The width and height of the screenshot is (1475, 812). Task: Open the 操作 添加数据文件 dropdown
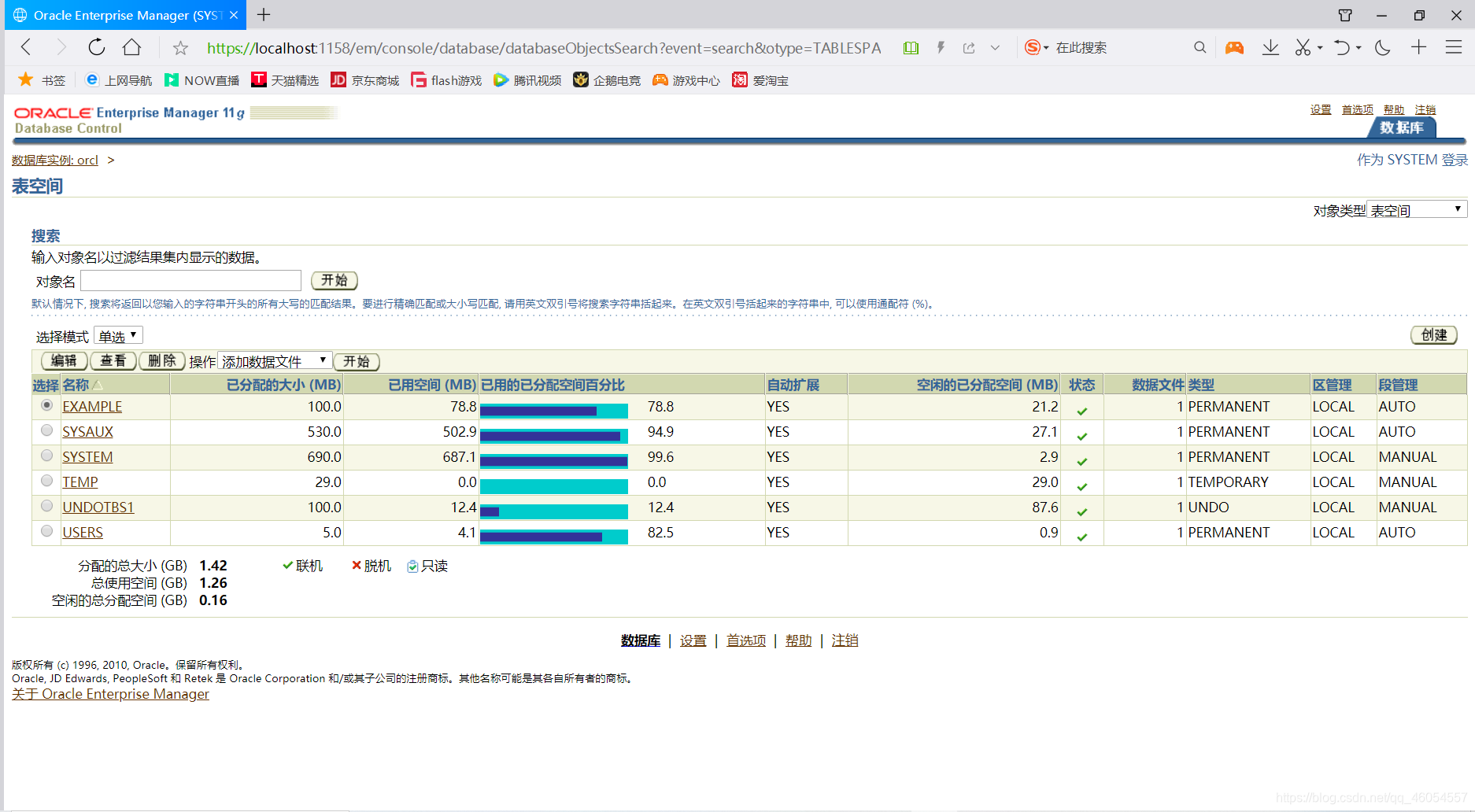pos(275,360)
